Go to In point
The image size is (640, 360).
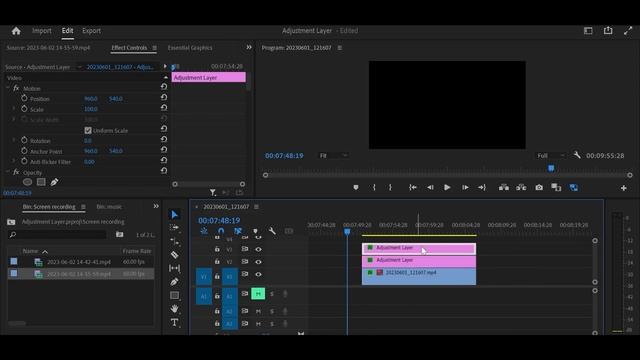point(413,187)
